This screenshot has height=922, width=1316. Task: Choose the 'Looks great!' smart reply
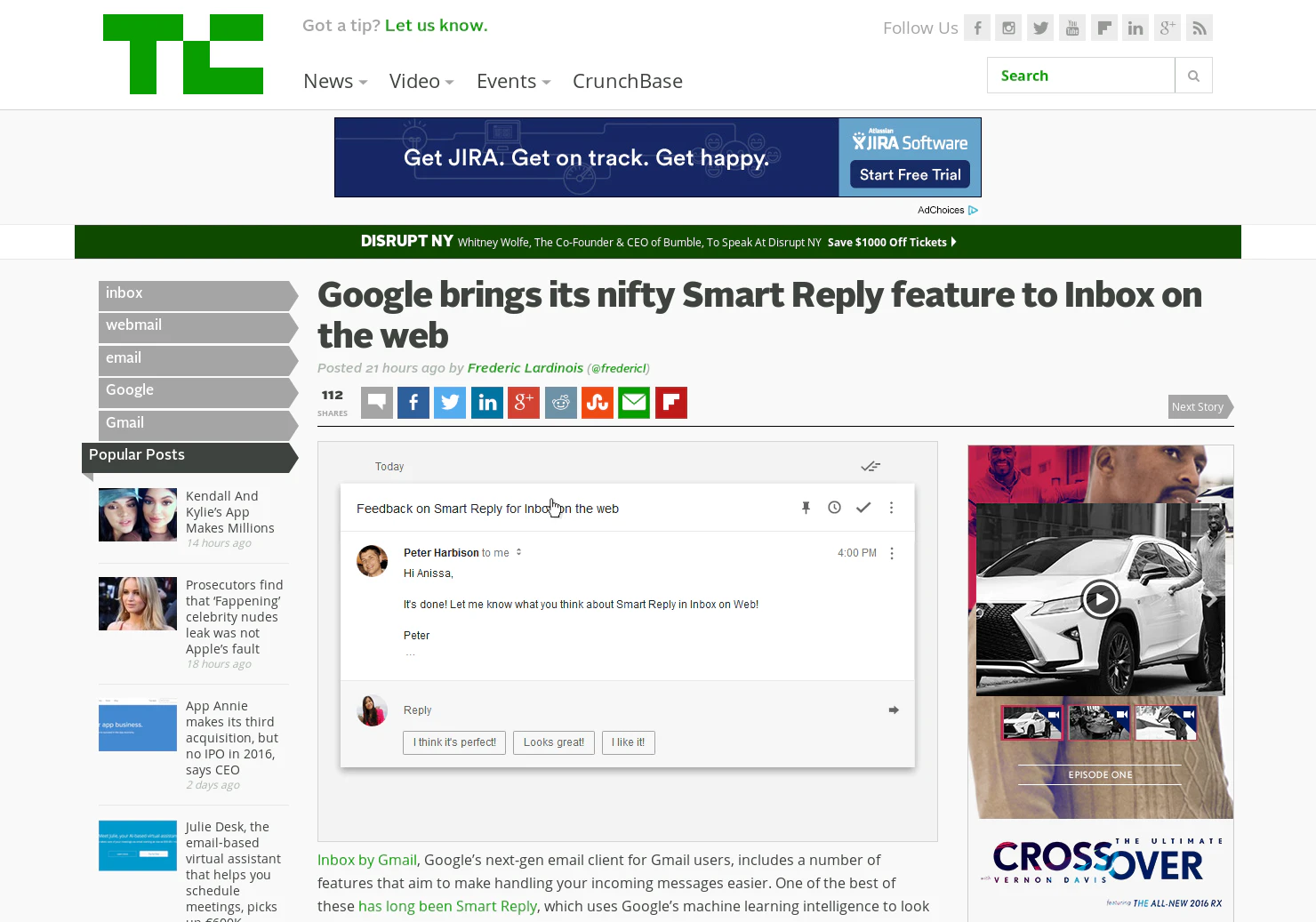point(553,742)
